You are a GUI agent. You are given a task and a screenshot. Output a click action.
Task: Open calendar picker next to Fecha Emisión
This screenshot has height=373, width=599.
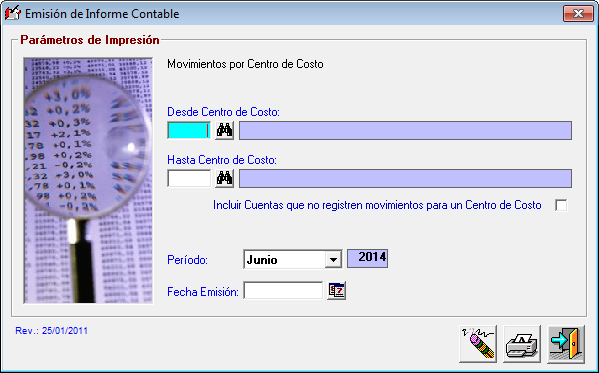(337, 291)
